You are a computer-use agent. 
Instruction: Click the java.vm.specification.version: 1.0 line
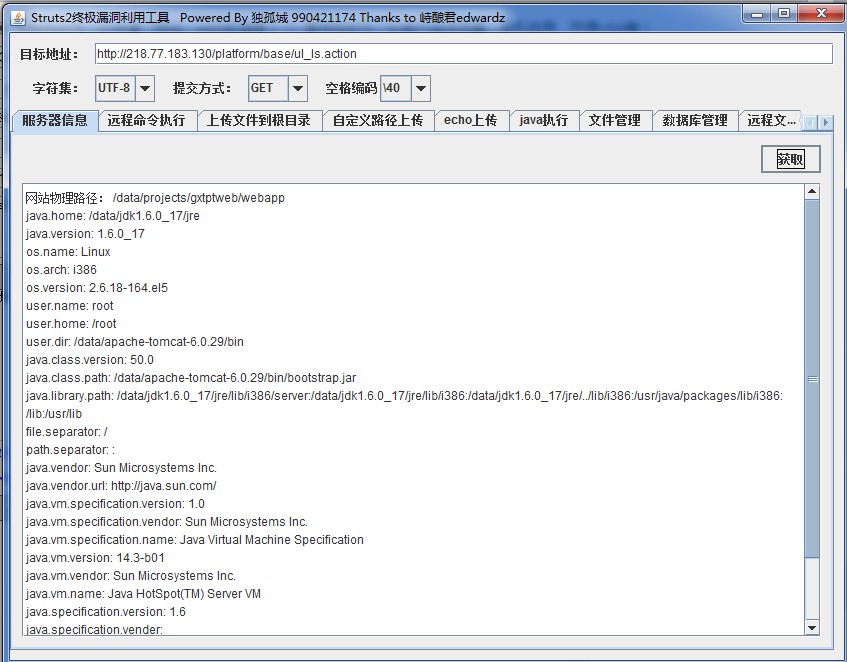tap(115, 504)
